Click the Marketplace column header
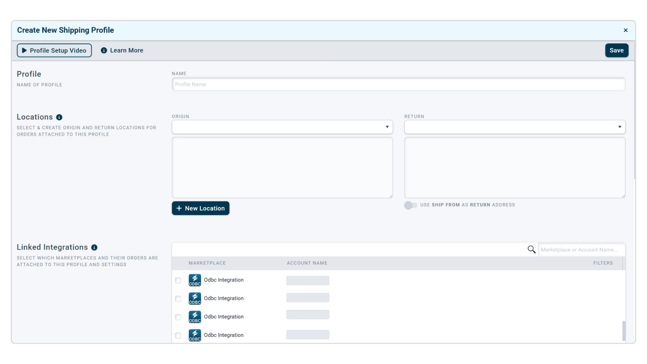 207,263
